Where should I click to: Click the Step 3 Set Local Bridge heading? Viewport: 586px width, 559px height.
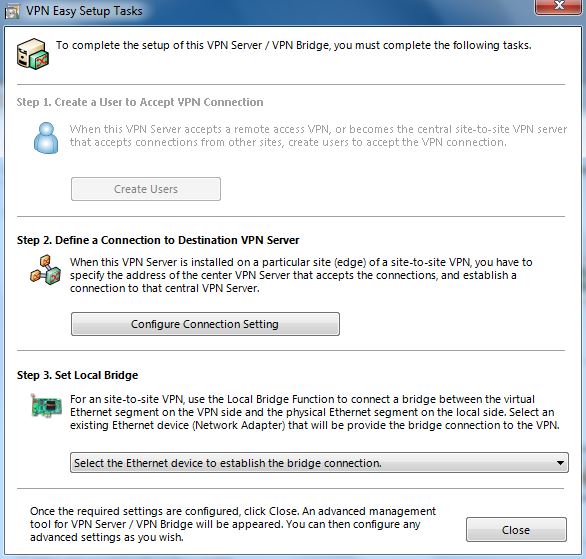(77, 375)
